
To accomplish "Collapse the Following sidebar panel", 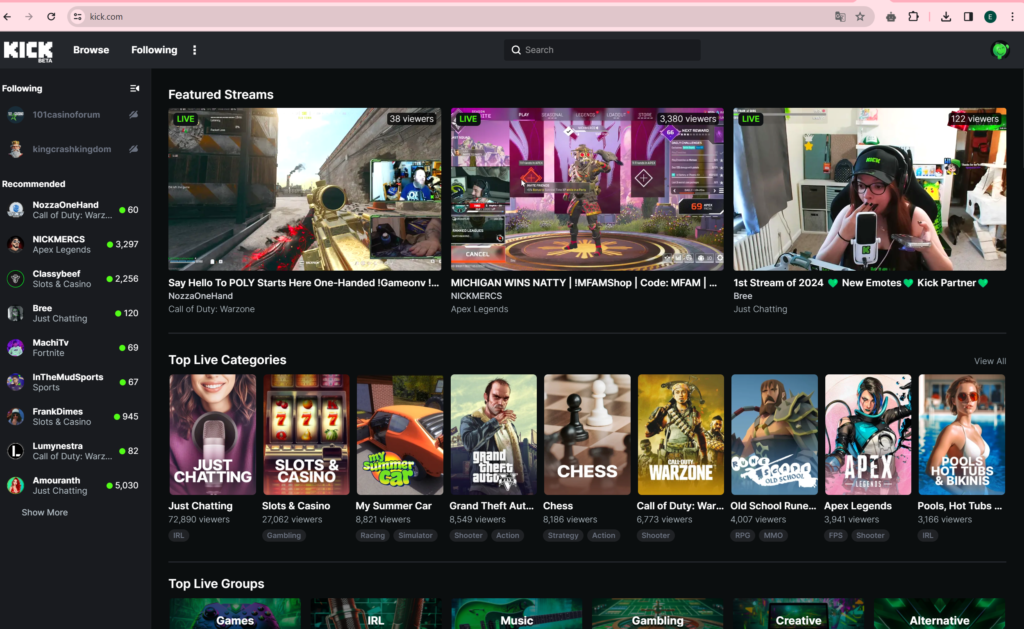I will [134, 89].
